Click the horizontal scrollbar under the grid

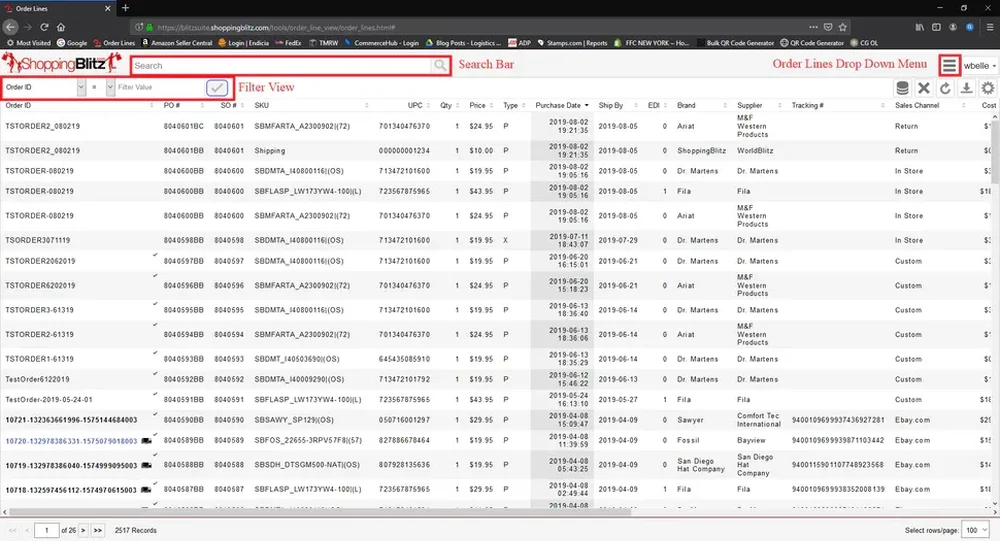coord(319,512)
